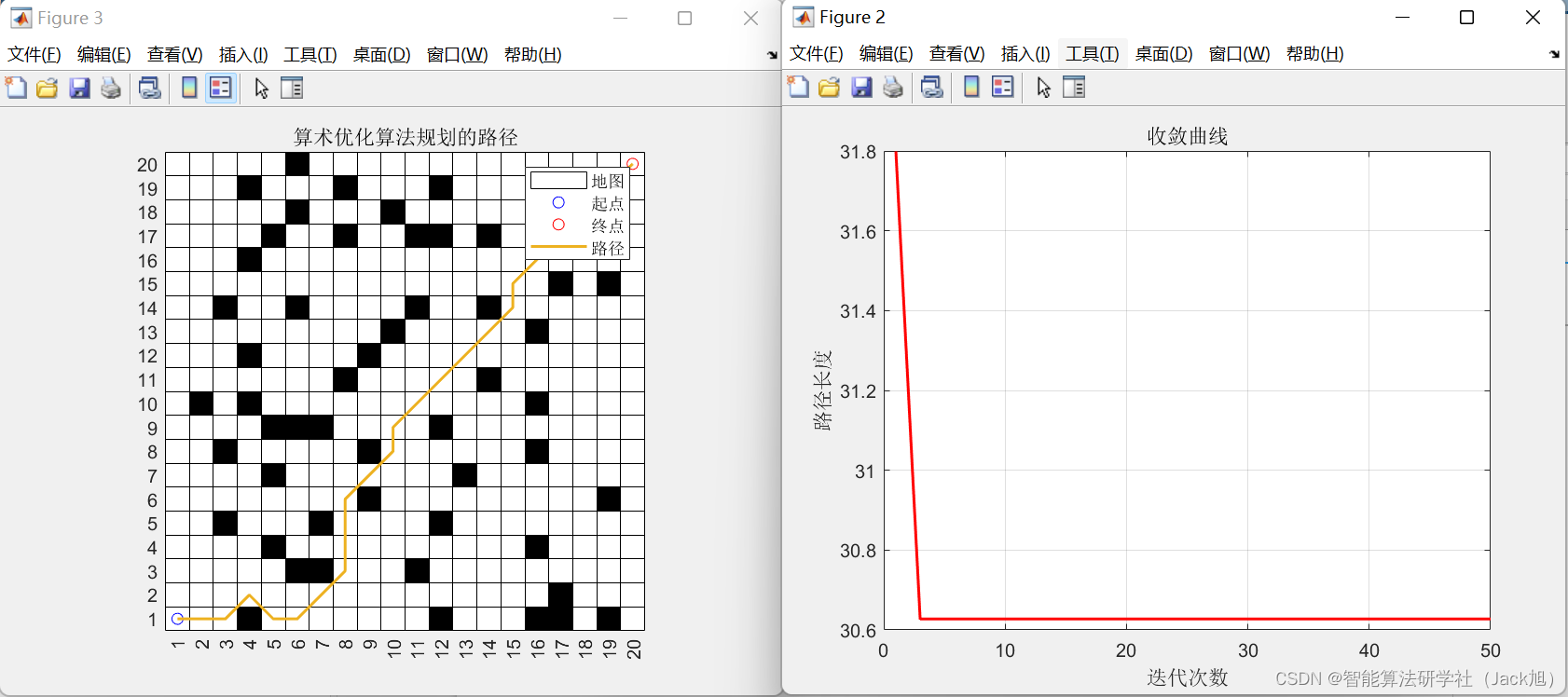
Task: Click Link Plot icon in Figure 2 toolbar
Action: click(931, 88)
